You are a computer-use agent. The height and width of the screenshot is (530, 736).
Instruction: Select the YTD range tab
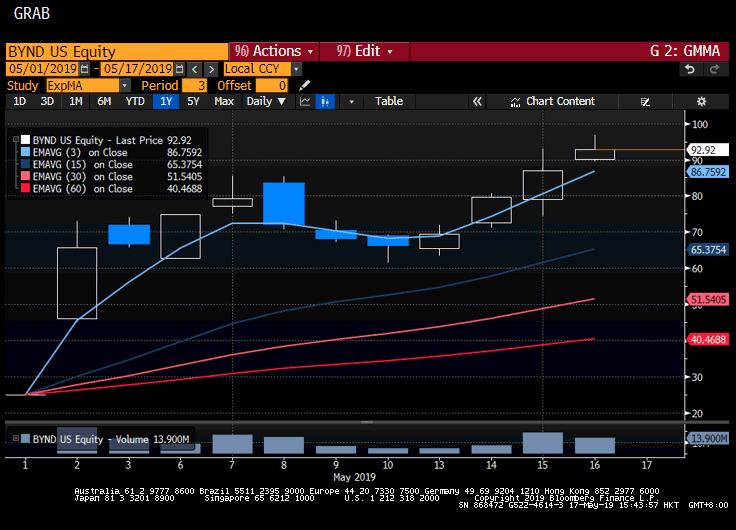pos(135,101)
